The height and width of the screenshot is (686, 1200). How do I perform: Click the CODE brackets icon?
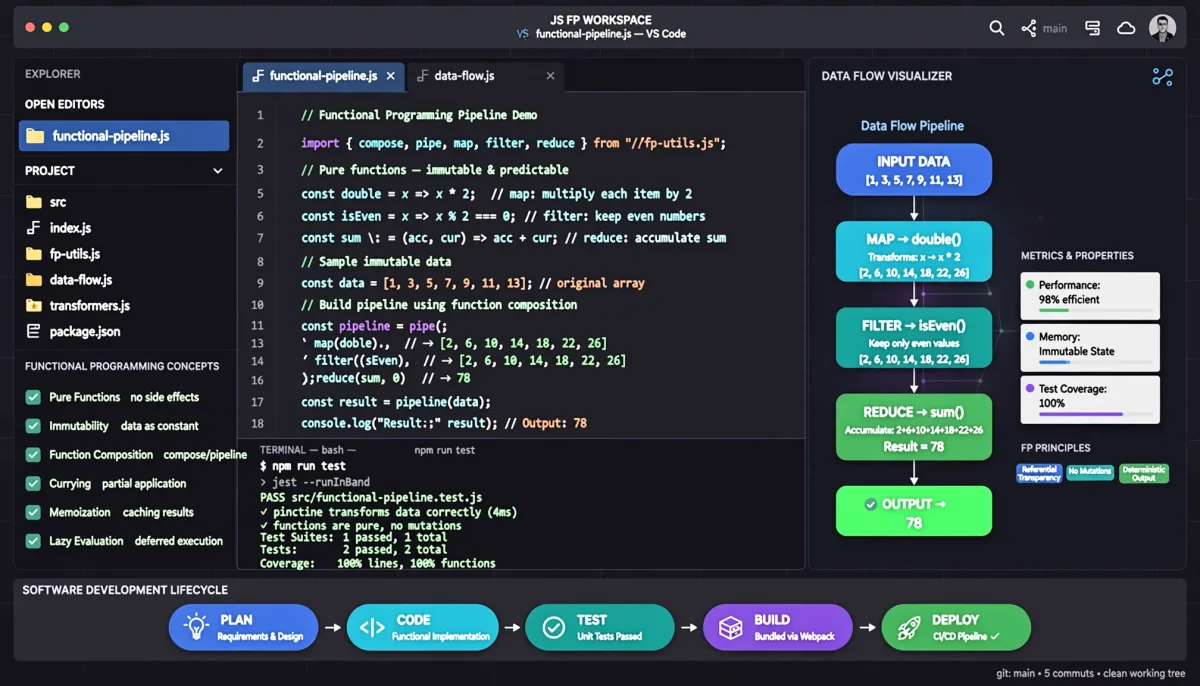pos(372,628)
